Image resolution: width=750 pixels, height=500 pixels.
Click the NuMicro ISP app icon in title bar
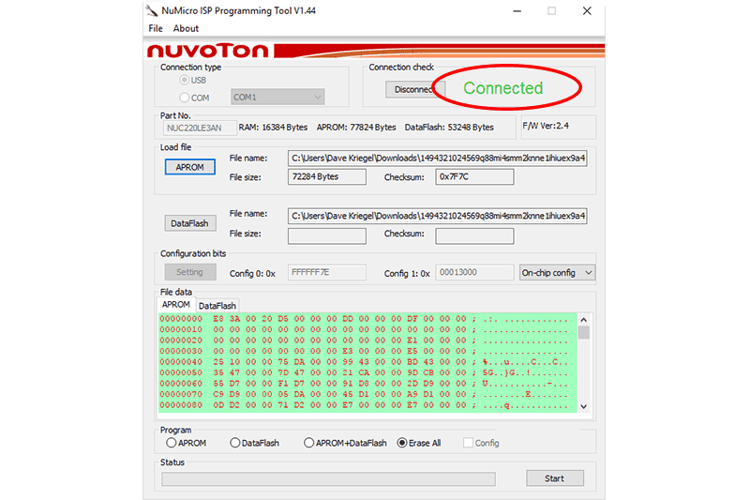click(x=152, y=11)
